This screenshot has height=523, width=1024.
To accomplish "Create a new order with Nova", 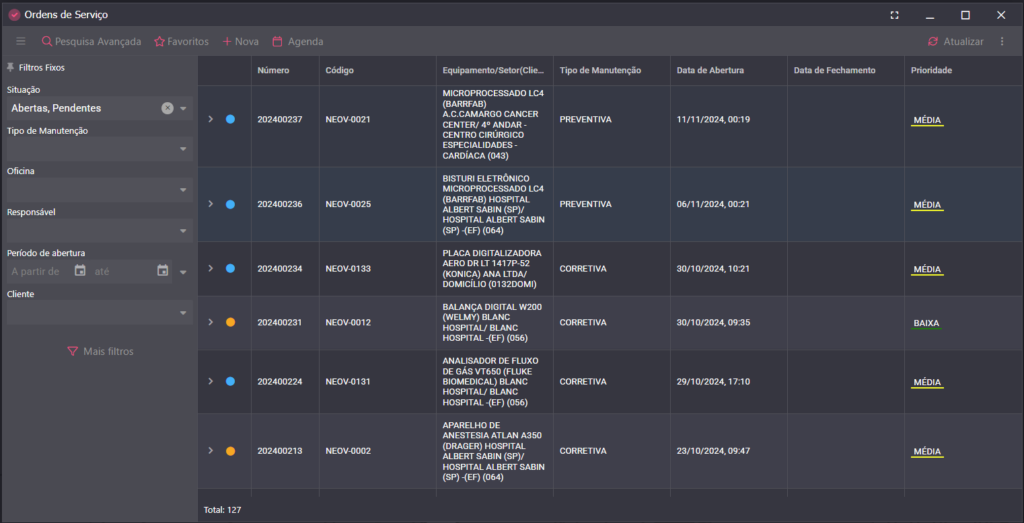I will (240, 42).
